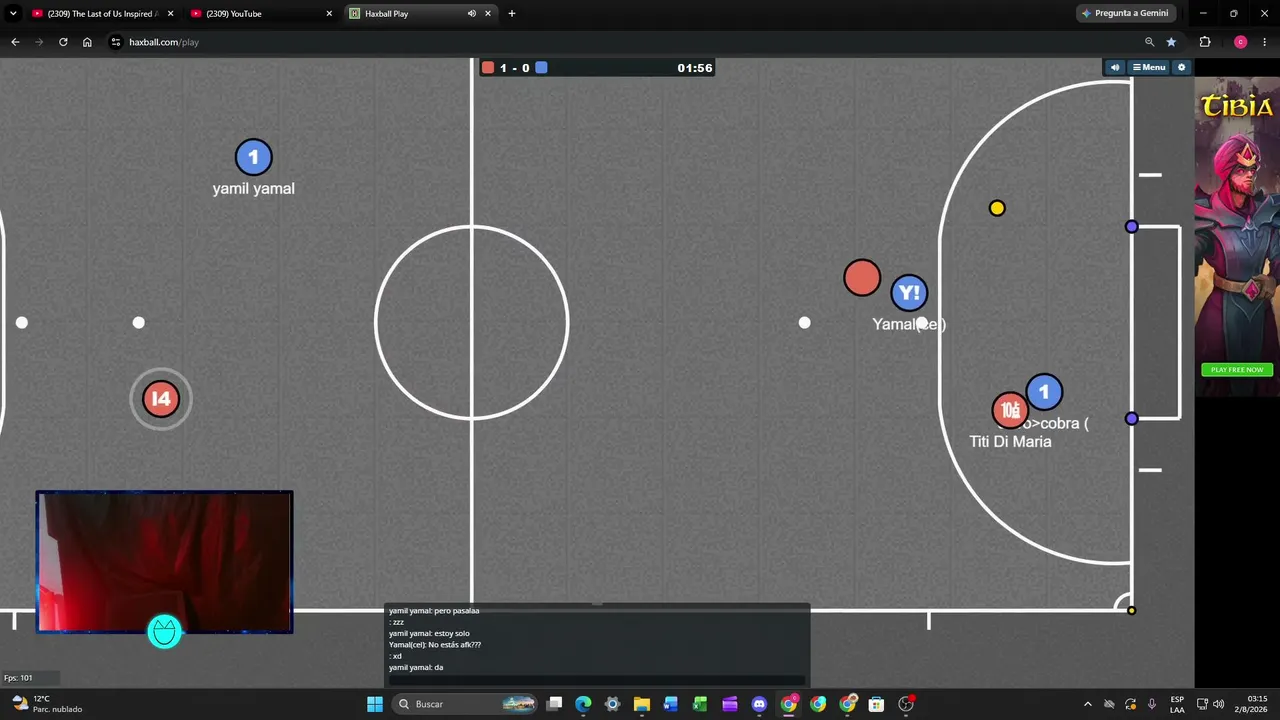
Task: Open the ESP LAA language switcher
Action: [x=1177, y=704]
